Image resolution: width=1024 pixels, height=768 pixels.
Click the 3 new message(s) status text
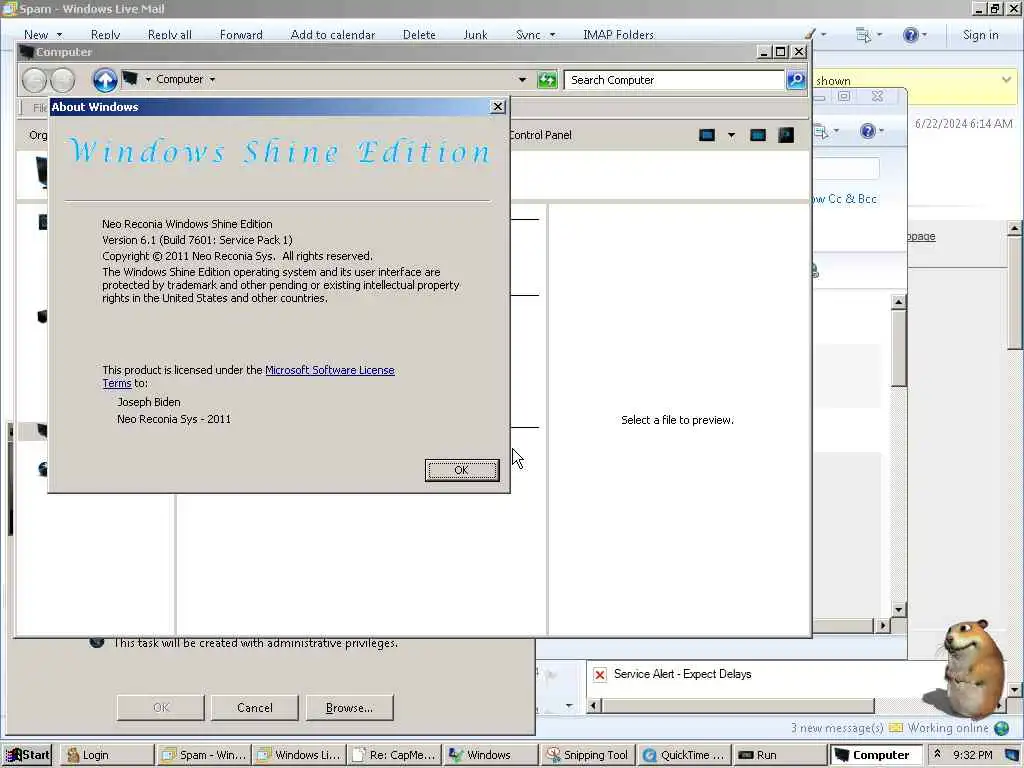coord(837,728)
